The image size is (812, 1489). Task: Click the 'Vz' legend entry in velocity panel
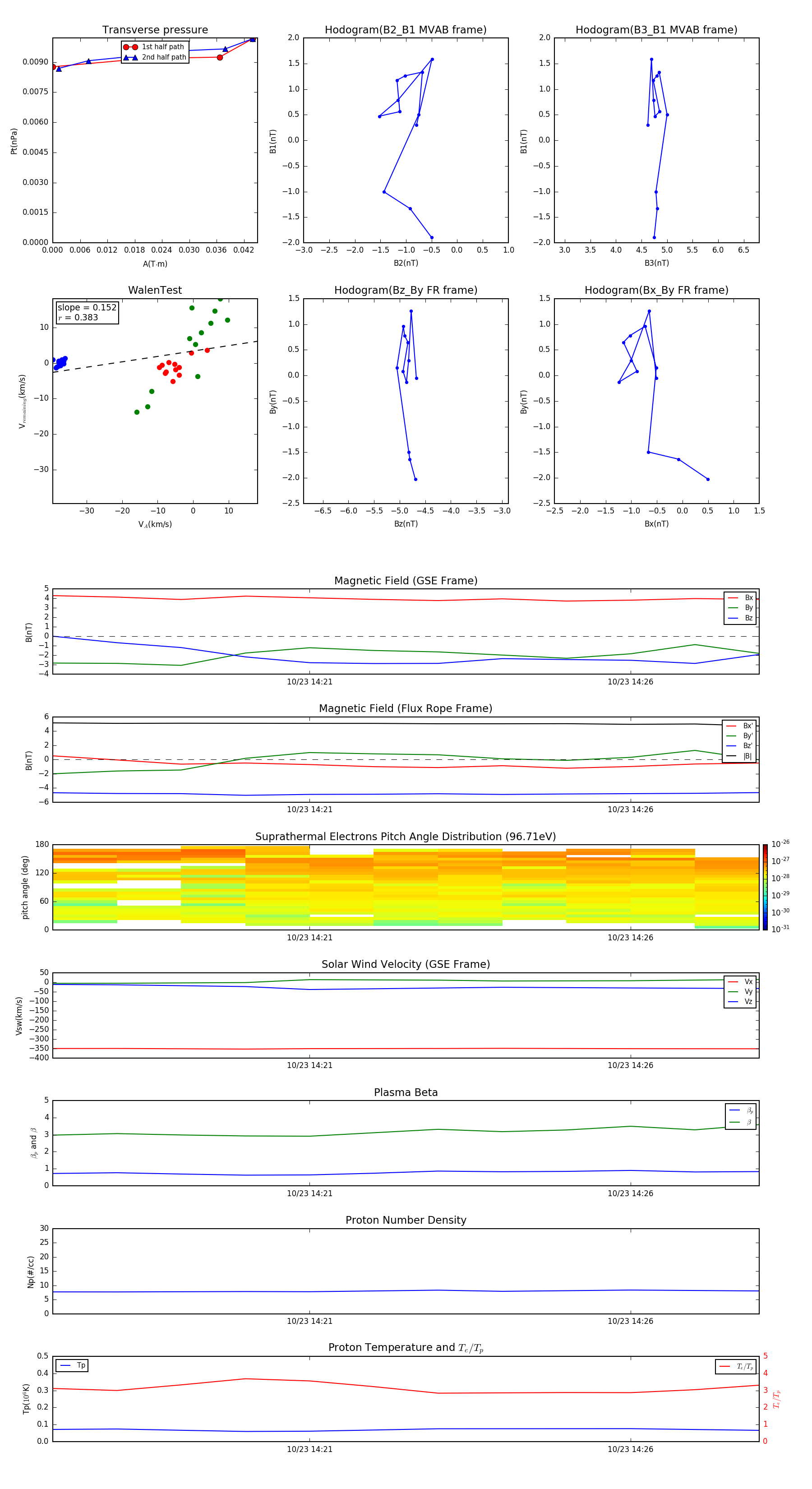point(740,1002)
